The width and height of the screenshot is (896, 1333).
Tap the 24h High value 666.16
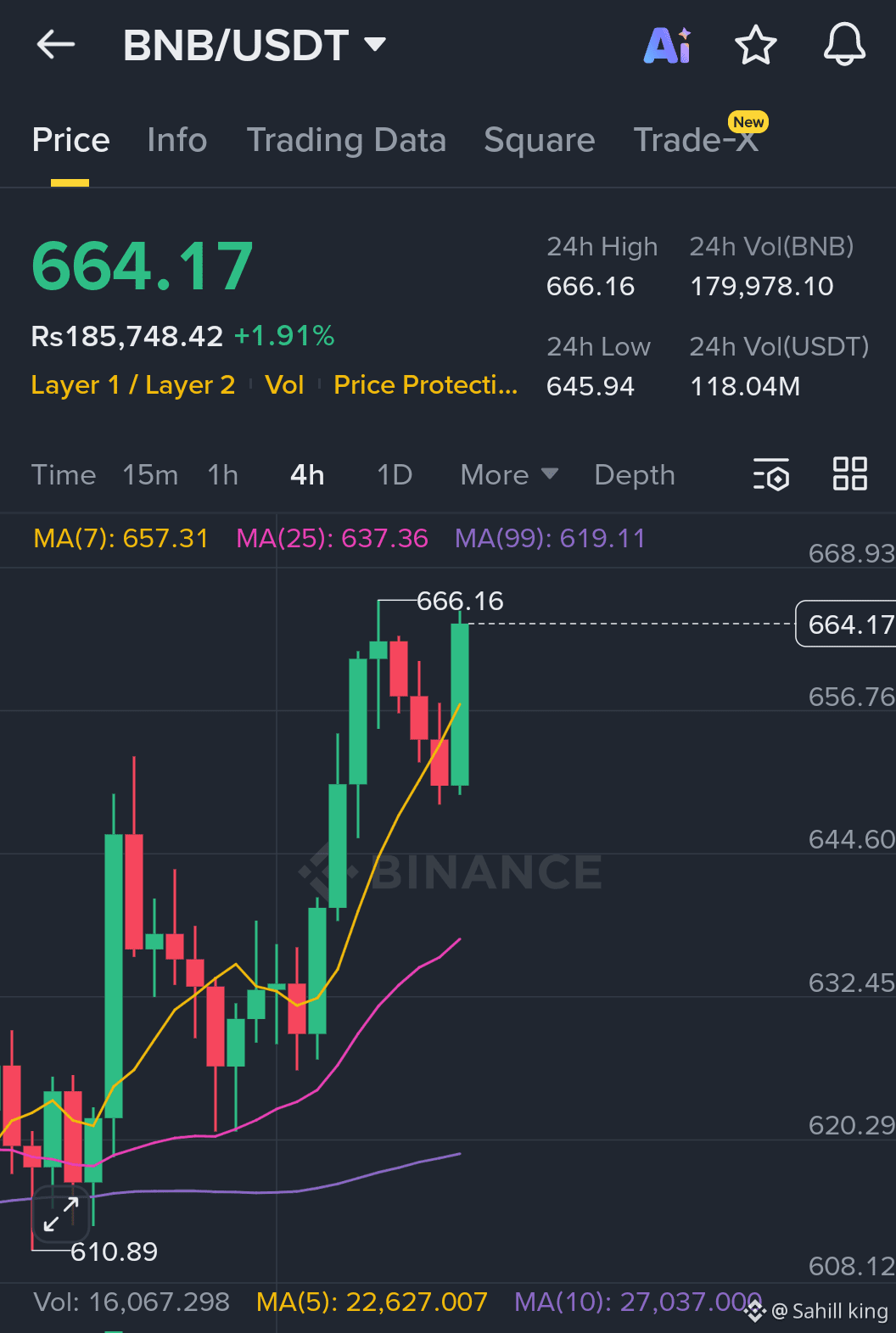pos(591,287)
